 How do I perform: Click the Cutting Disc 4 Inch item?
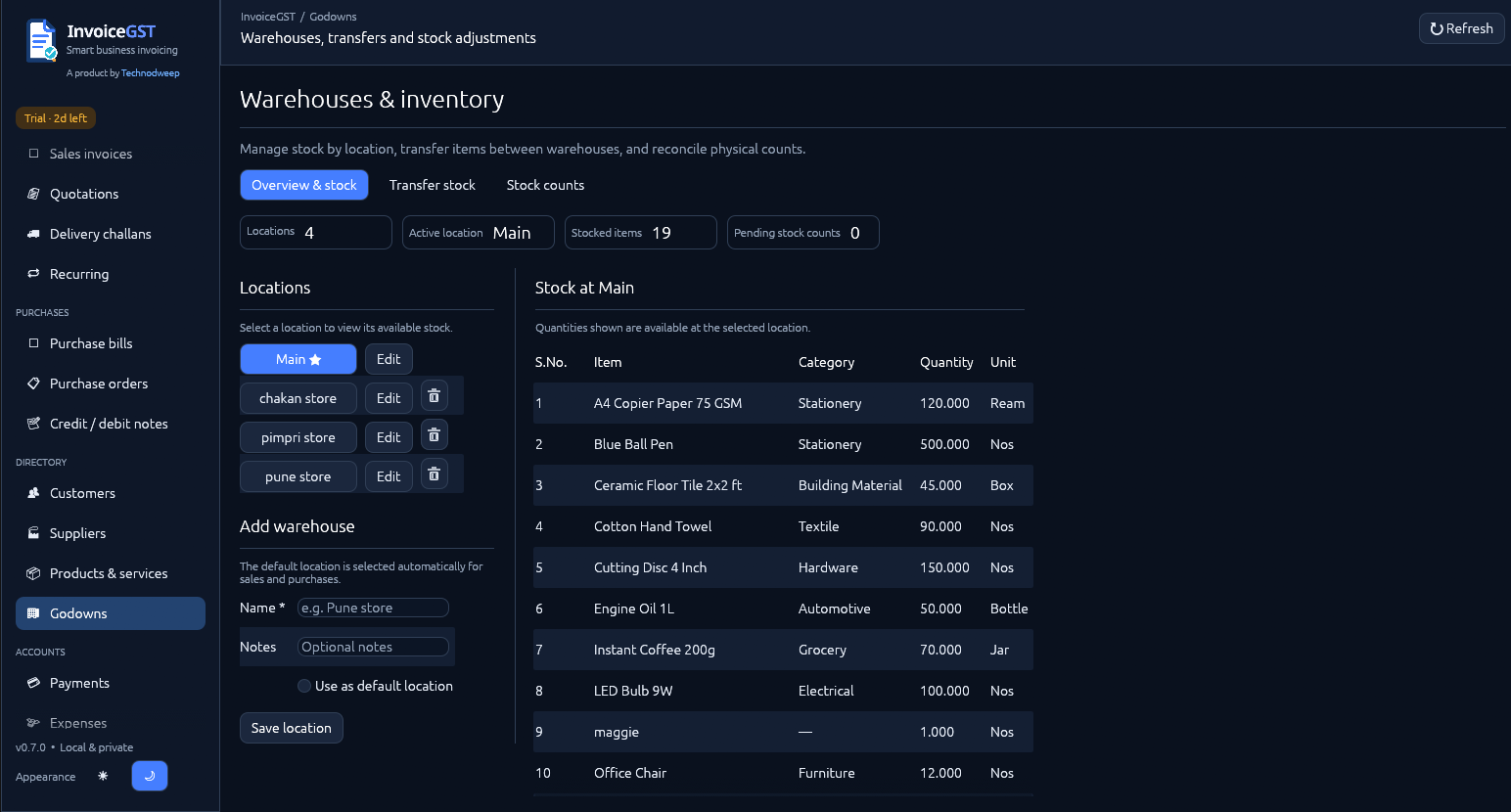(650, 567)
